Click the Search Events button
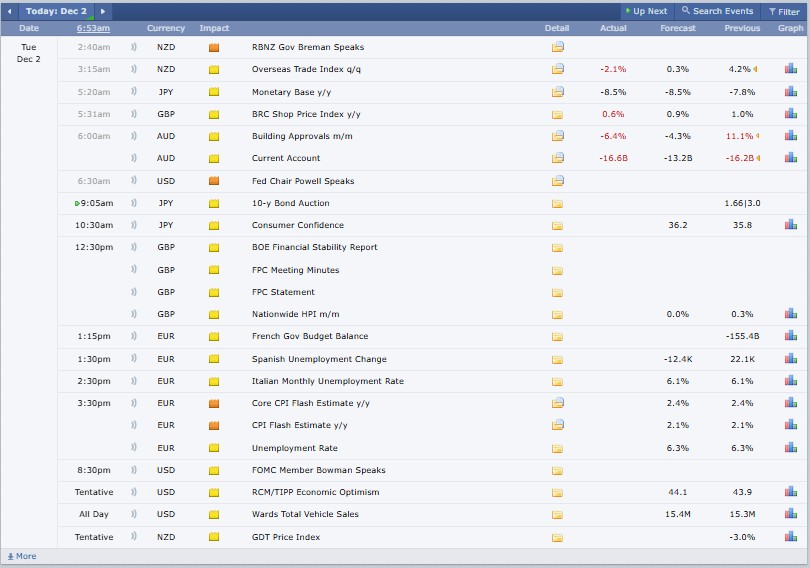 (717, 11)
